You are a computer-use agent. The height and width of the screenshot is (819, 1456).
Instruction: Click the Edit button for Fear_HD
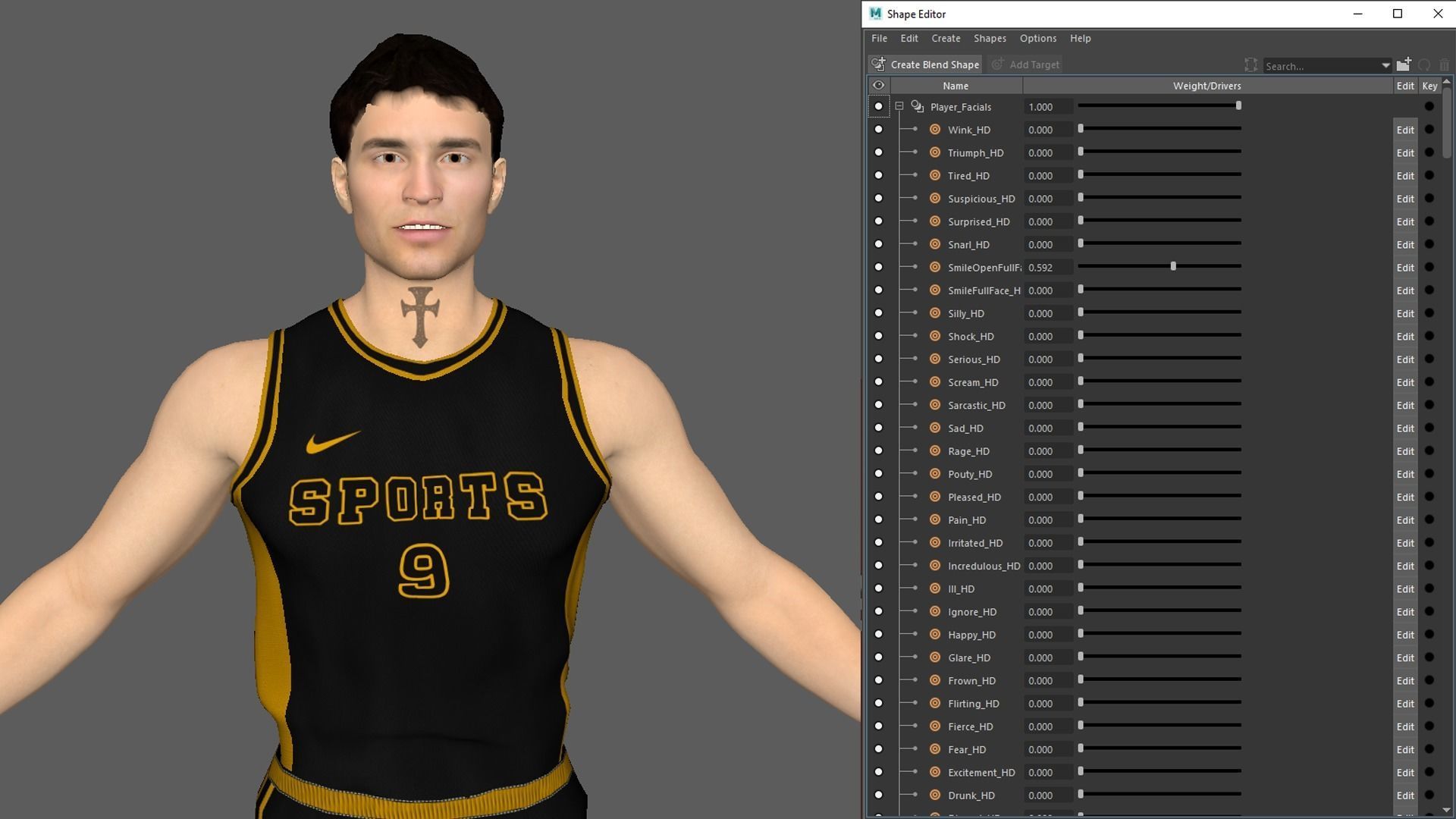click(x=1405, y=749)
